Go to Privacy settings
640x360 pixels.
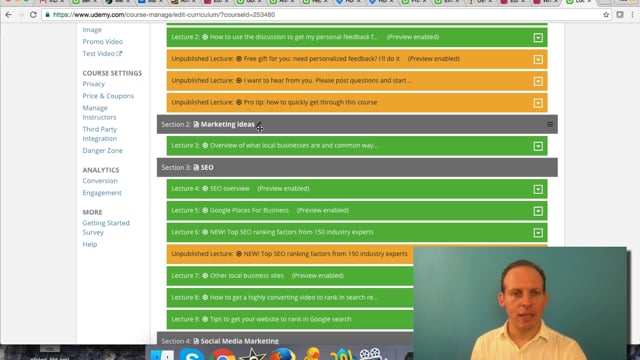(x=93, y=84)
